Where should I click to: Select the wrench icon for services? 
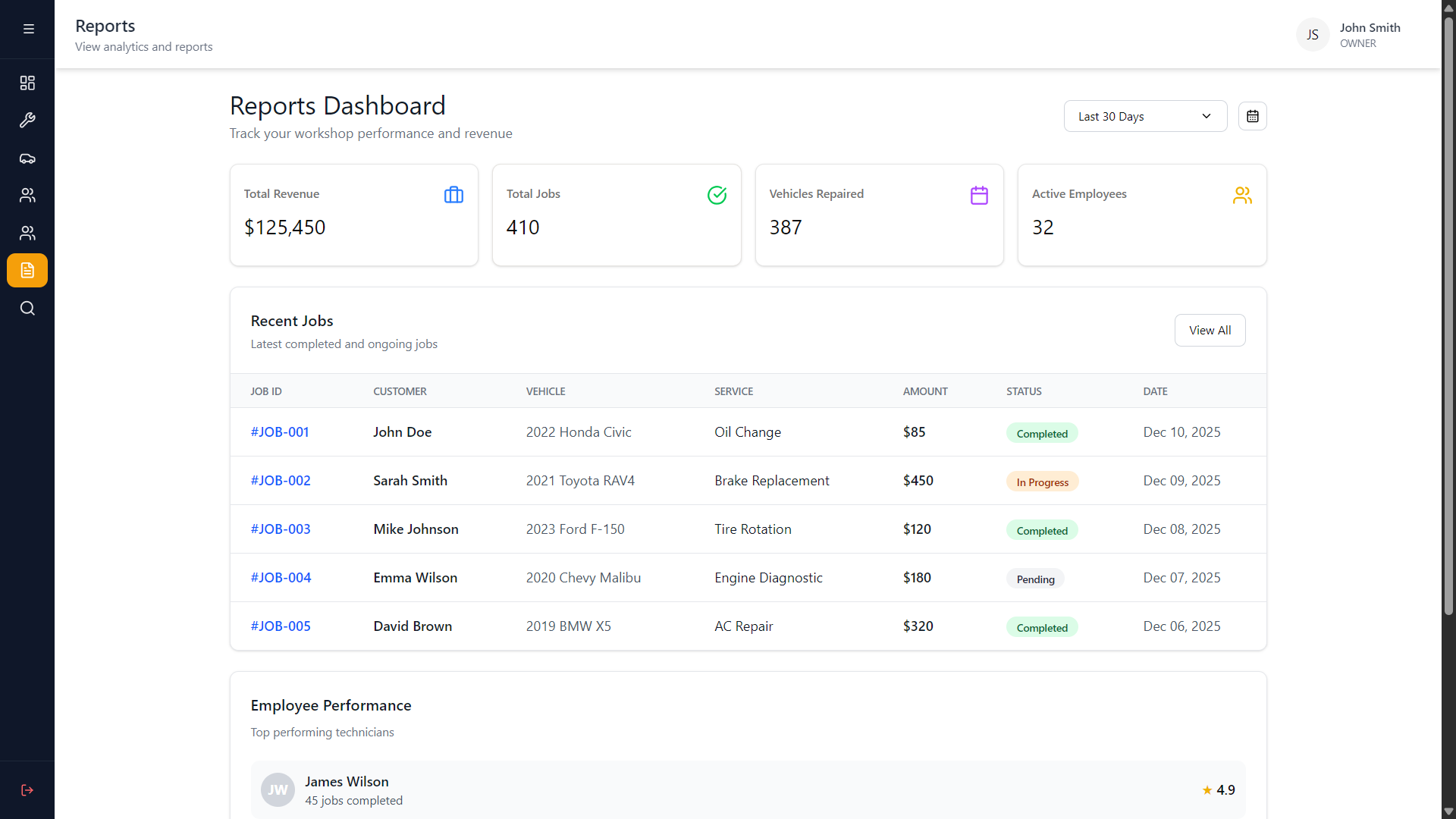tap(27, 120)
